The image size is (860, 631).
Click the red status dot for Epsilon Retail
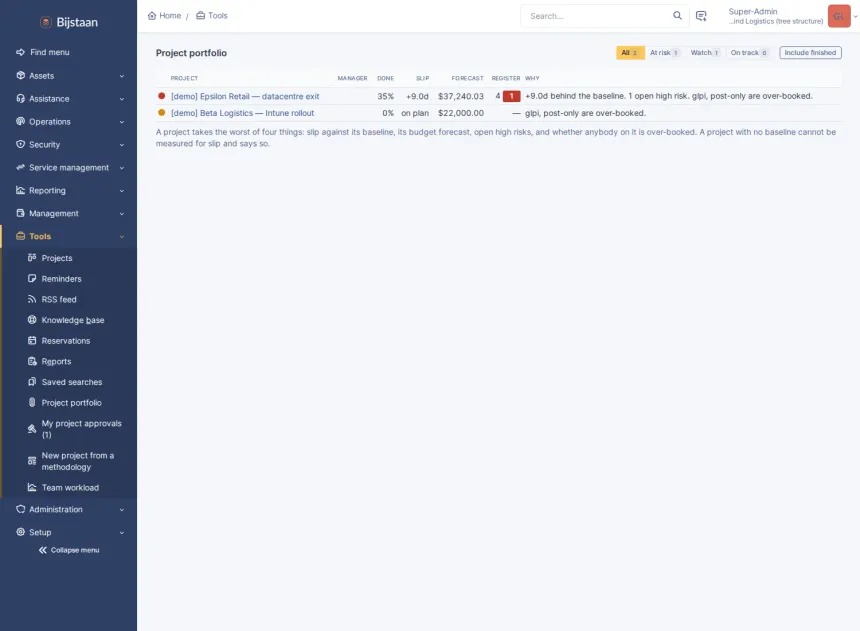click(161, 96)
